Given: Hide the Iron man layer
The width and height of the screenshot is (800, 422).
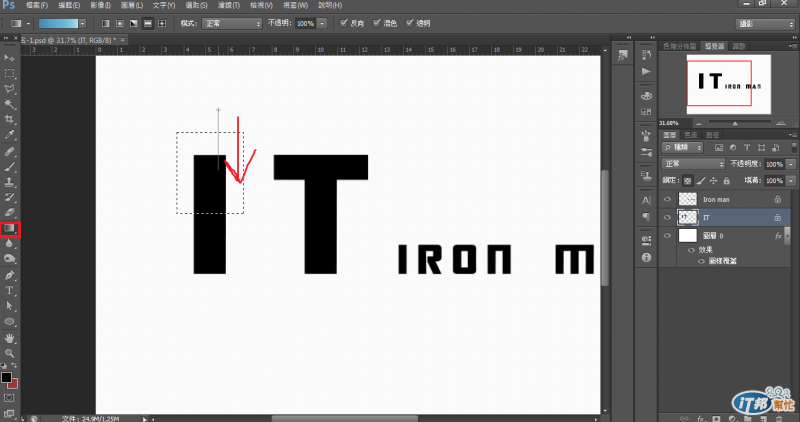Looking at the screenshot, I should click(667, 200).
